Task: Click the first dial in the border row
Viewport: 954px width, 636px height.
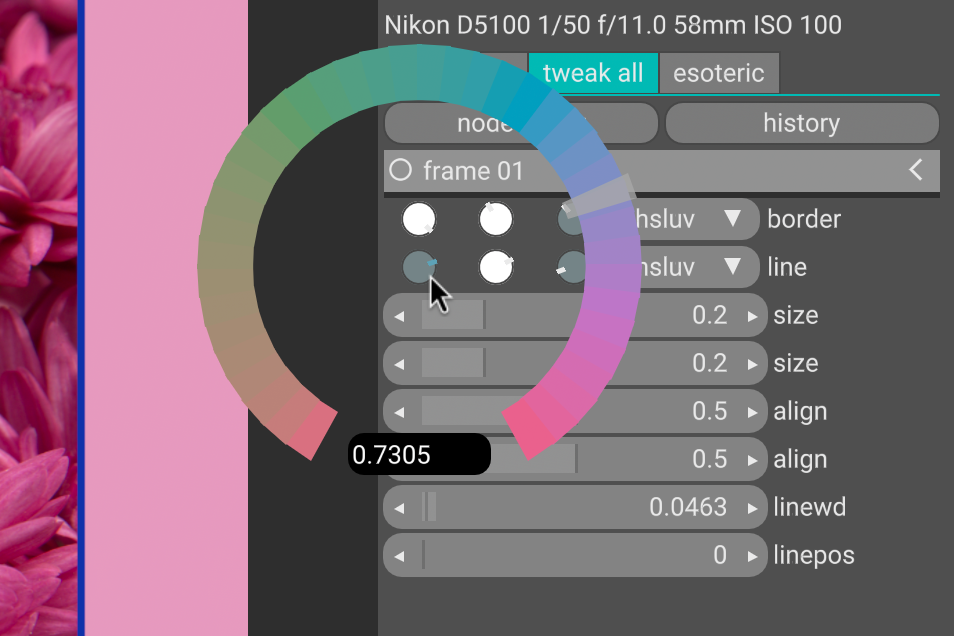Action: pos(419,219)
